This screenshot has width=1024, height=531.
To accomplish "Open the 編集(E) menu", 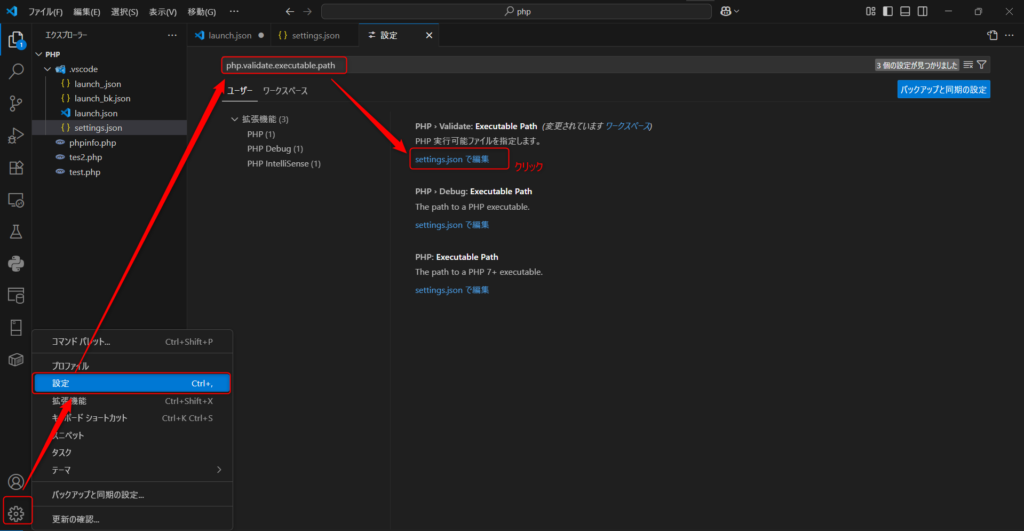I will click(86, 12).
